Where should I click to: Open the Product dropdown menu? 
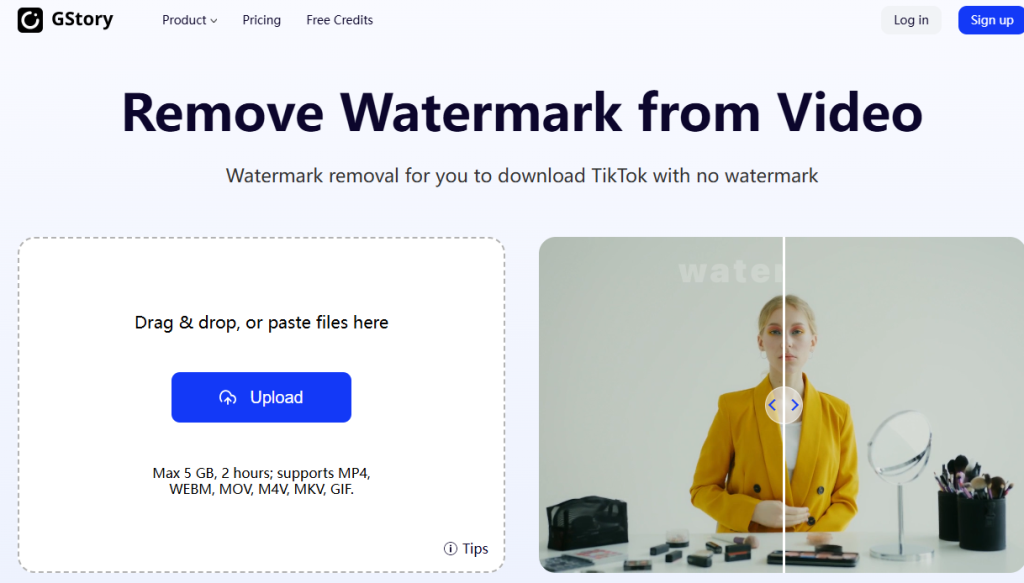pyautogui.click(x=189, y=20)
